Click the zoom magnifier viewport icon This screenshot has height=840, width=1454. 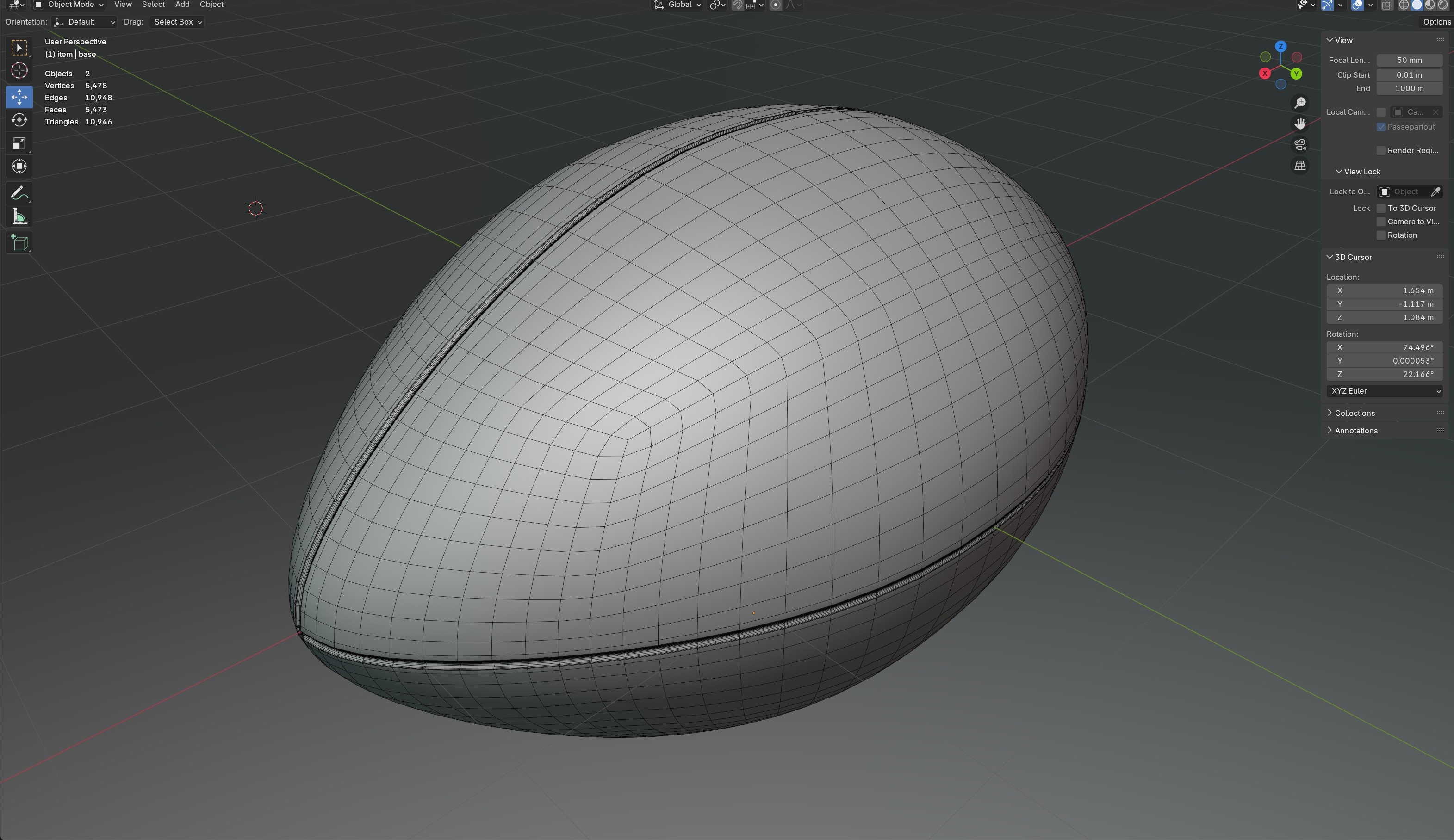click(x=1300, y=103)
